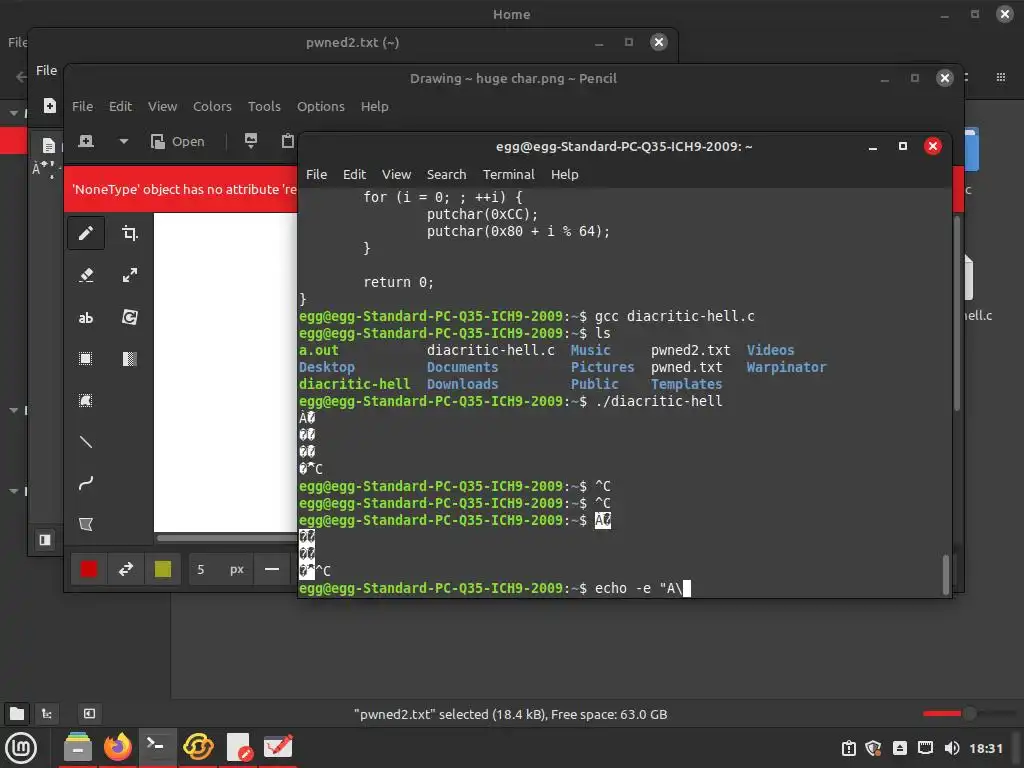Show places in file manager sidebar

click(x=17, y=713)
